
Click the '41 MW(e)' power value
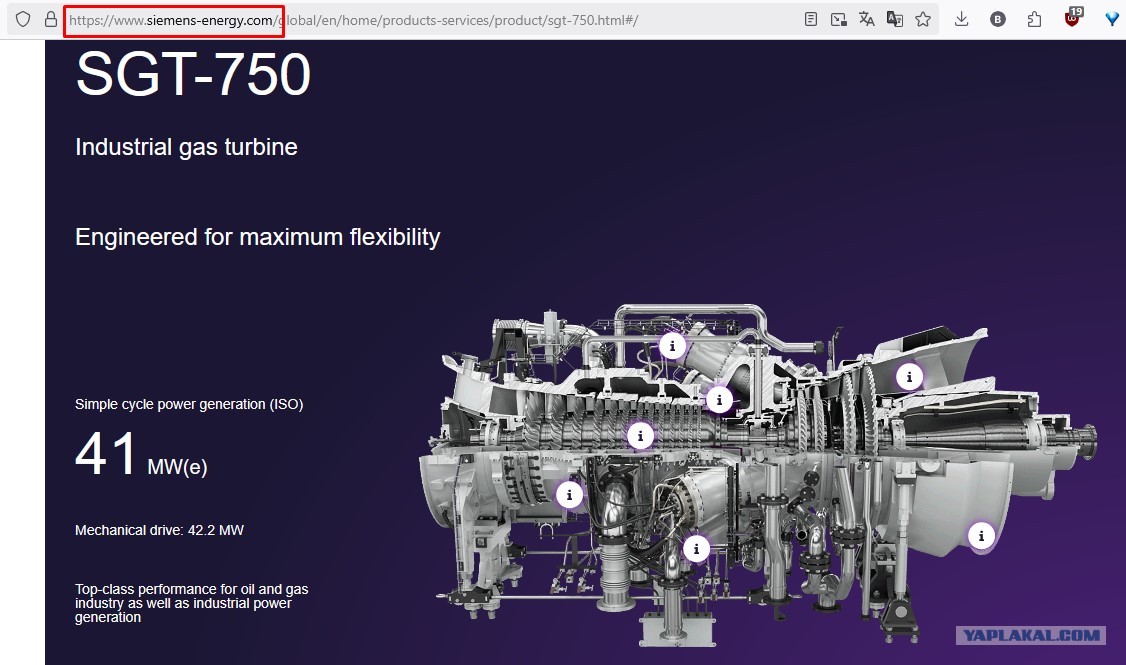(141, 455)
